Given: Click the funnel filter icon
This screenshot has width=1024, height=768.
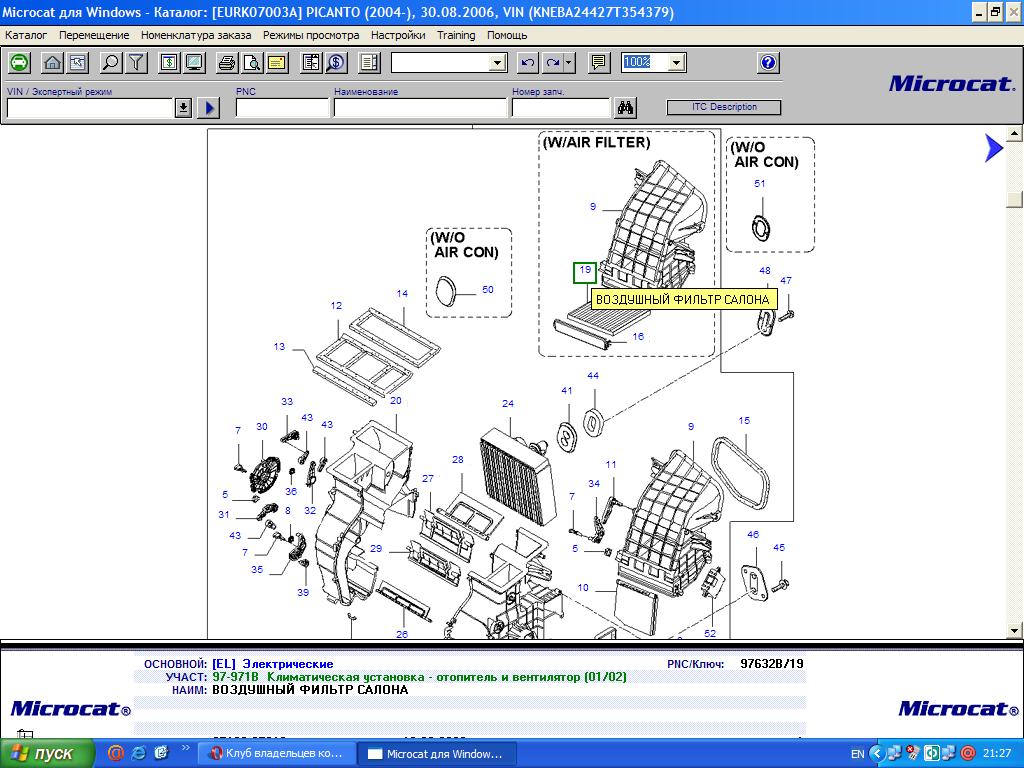Looking at the screenshot, I should [136, 62].
